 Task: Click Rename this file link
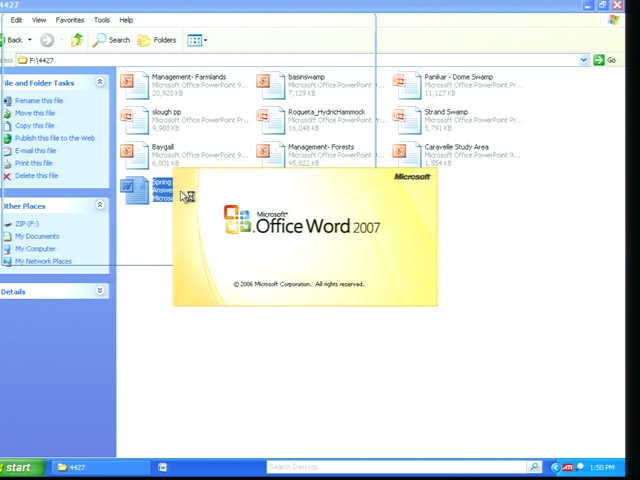click(x=39, y=100)
